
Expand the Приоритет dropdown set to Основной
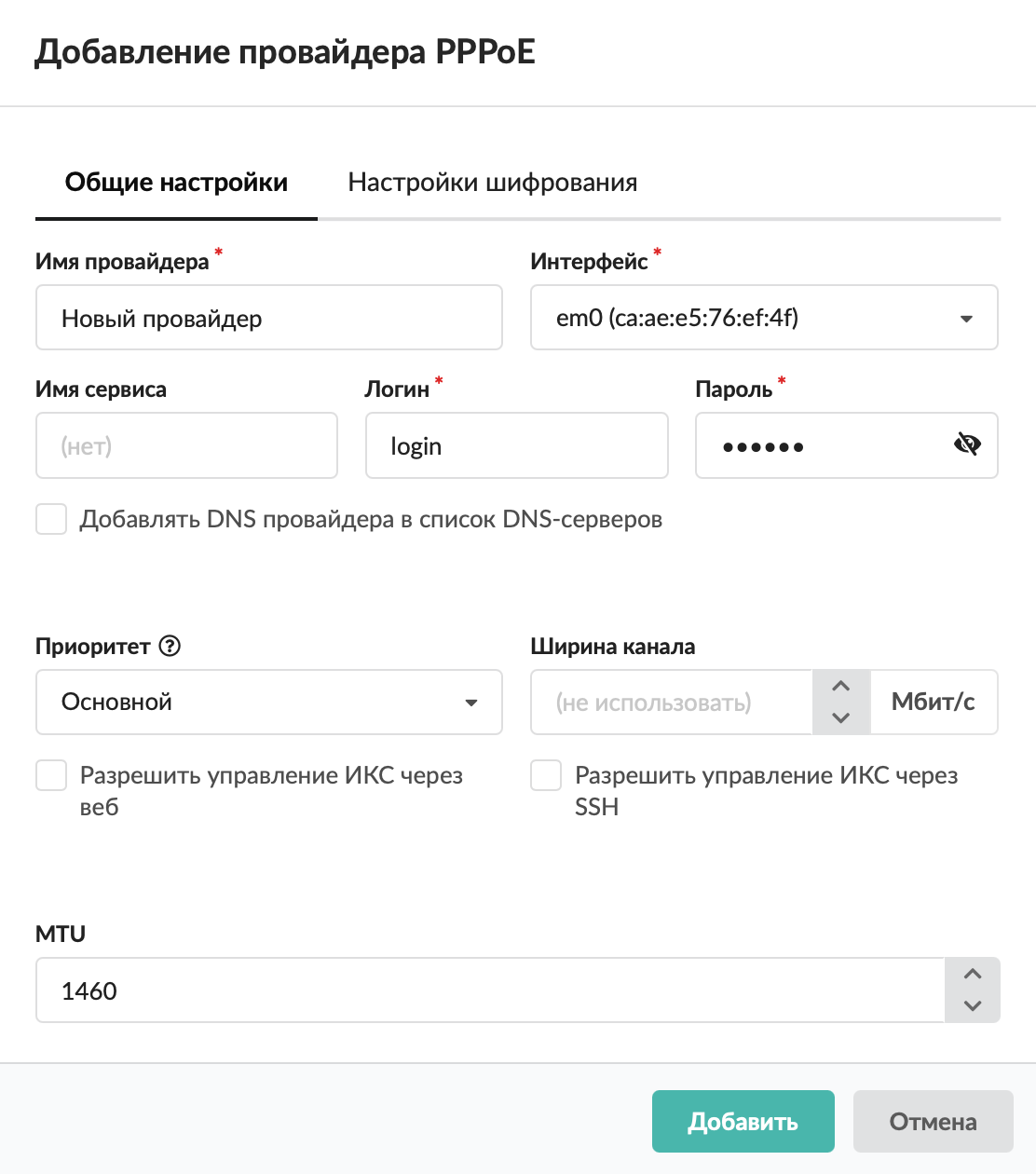[x=268, y=702]
